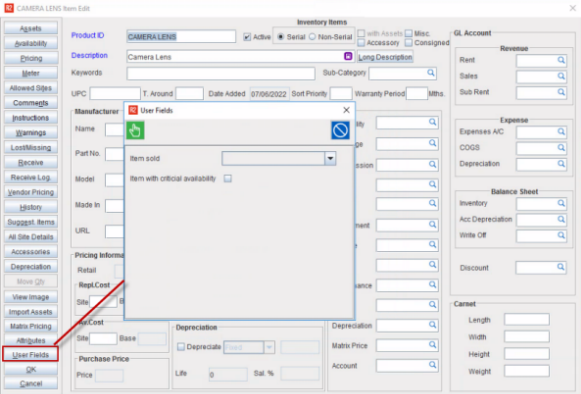
Task: Click the purple icon in the Description field
Action: 348,56
